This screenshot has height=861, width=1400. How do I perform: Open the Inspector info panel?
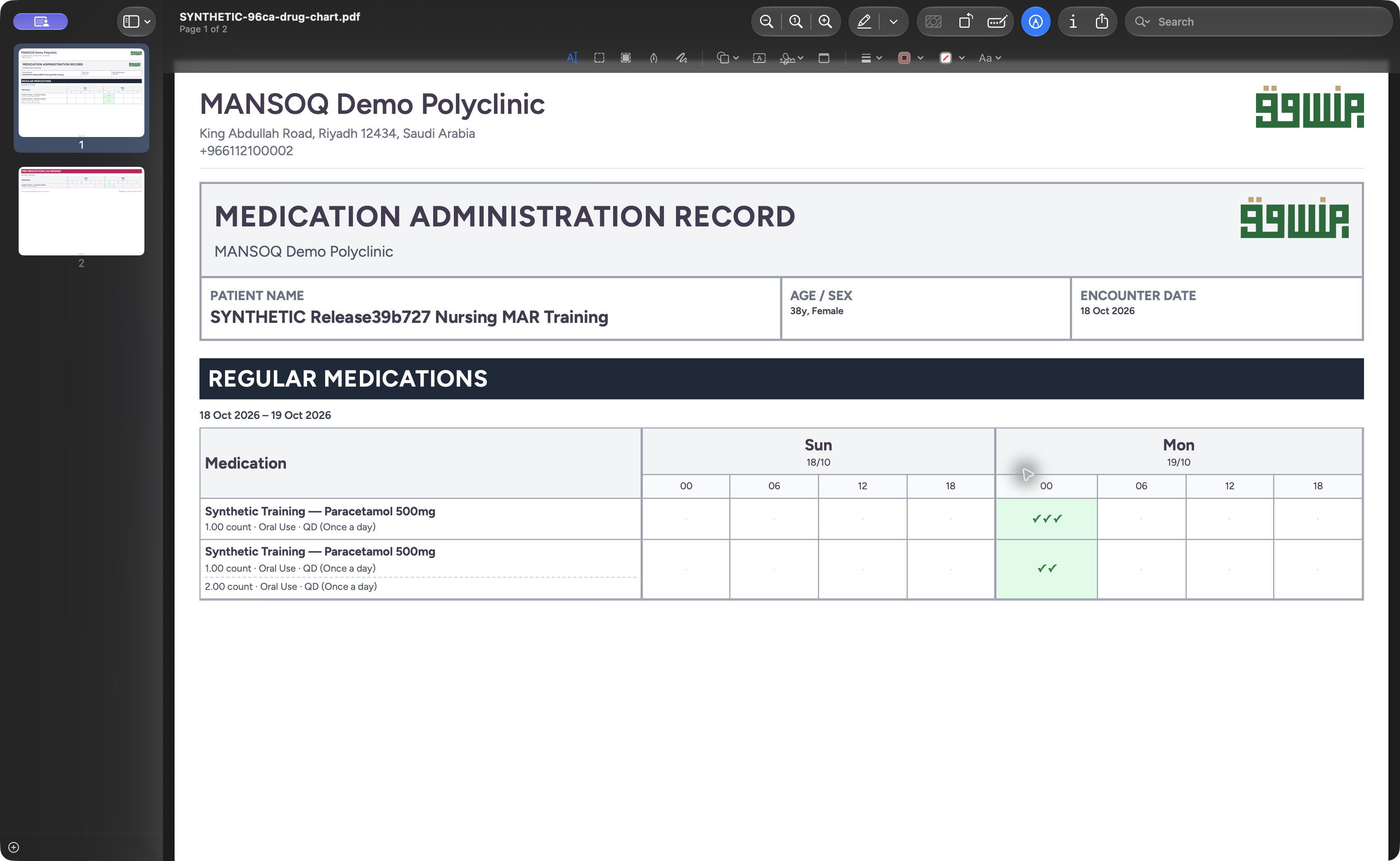pos(1073,22)
